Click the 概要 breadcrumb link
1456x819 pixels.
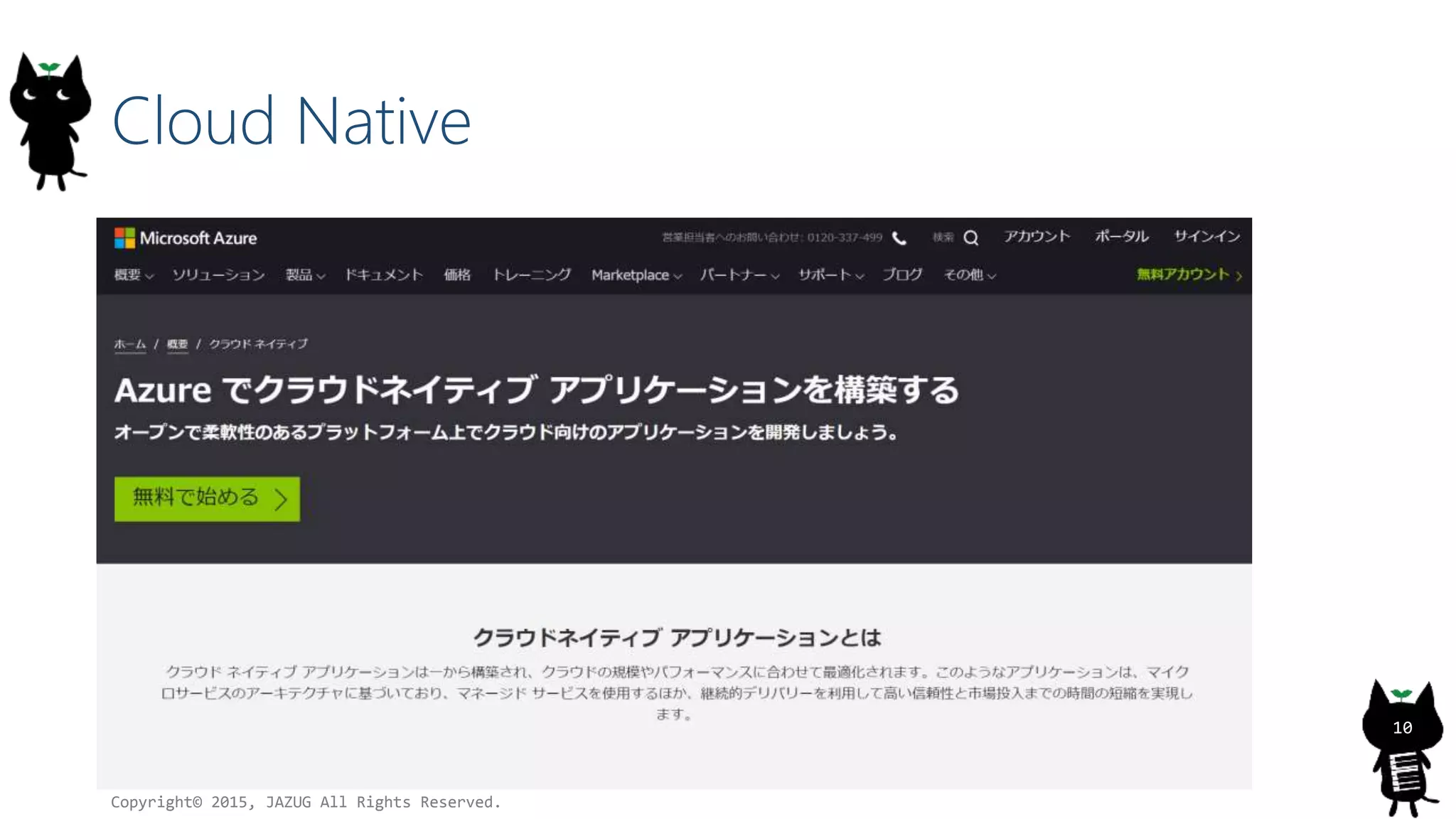coord(177,344)
